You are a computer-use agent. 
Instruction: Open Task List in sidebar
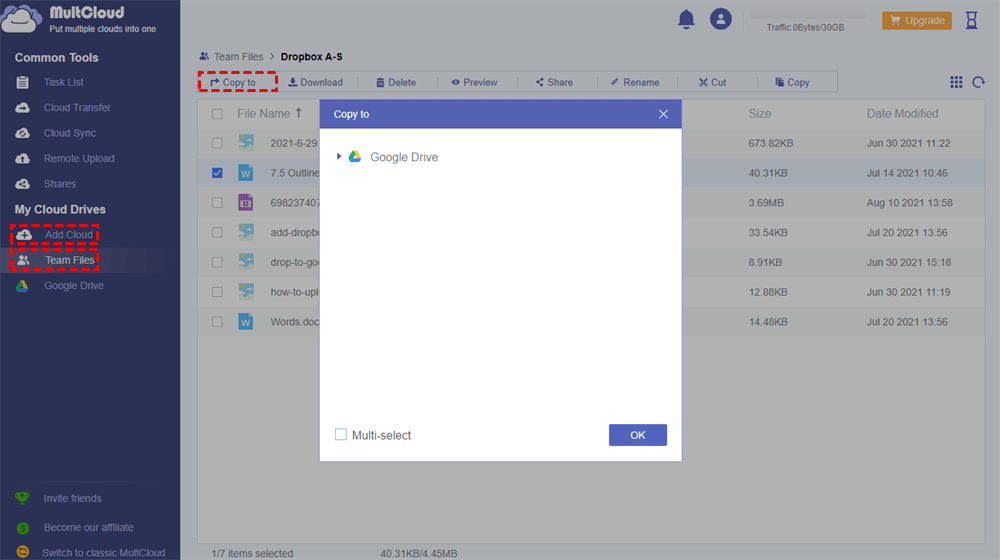click(x=63, y=82)
